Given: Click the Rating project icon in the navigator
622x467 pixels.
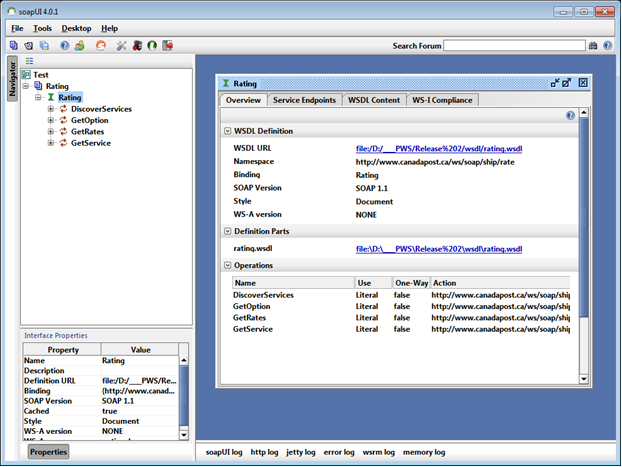Looking at the screenshot, I should (38, 86).
